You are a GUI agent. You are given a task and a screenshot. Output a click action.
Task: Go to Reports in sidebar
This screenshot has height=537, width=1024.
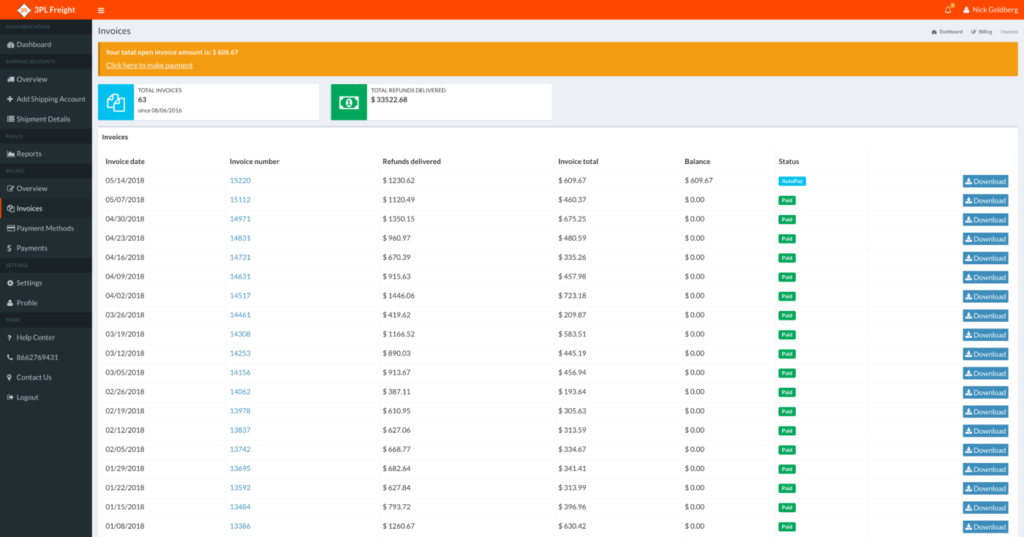tap(29, 154)
